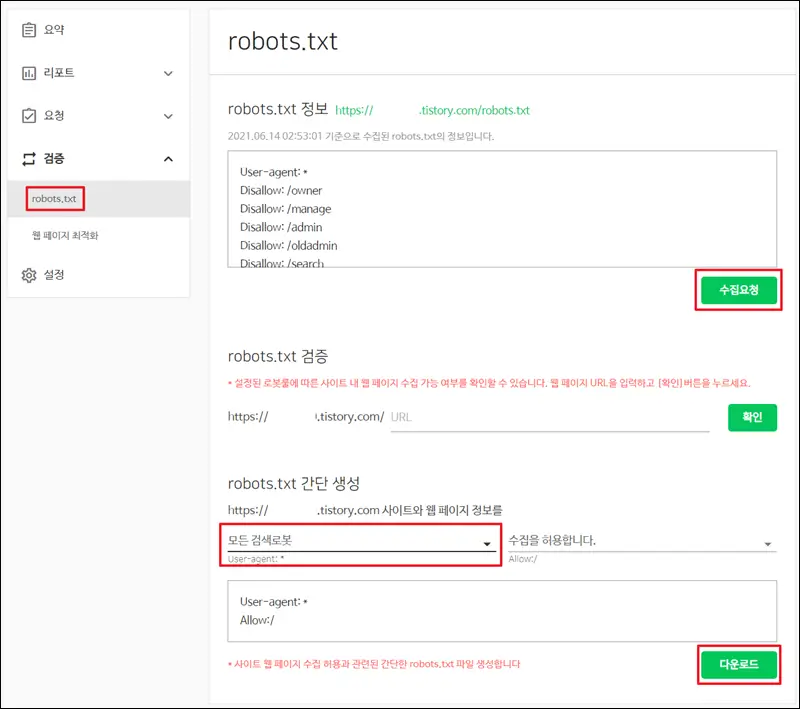Expand the 리포트 section chevron
This screenshot has width=800, height=709.
pyautogui.click(x=168, y=74)
